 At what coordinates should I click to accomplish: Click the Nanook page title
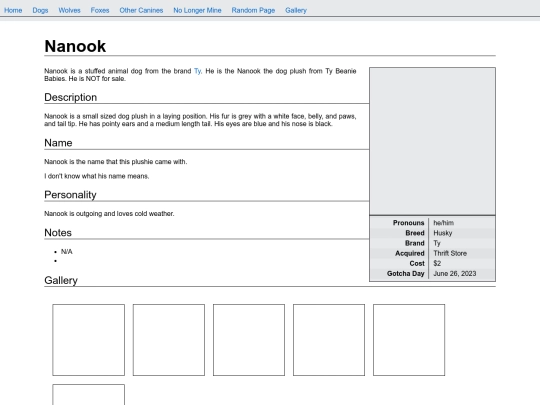(75, 46)
